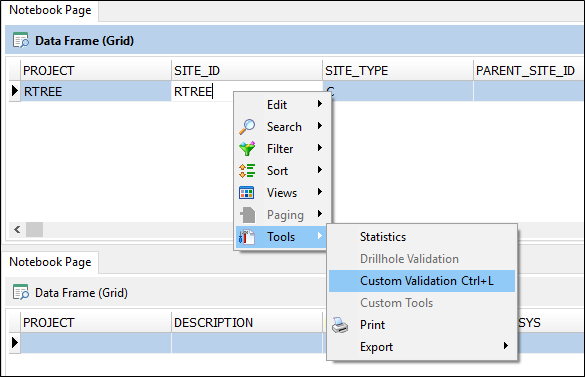This screenshot has height=377, width=585.
Task: Click the Filter funnel icon
Action: pos(247,149)
